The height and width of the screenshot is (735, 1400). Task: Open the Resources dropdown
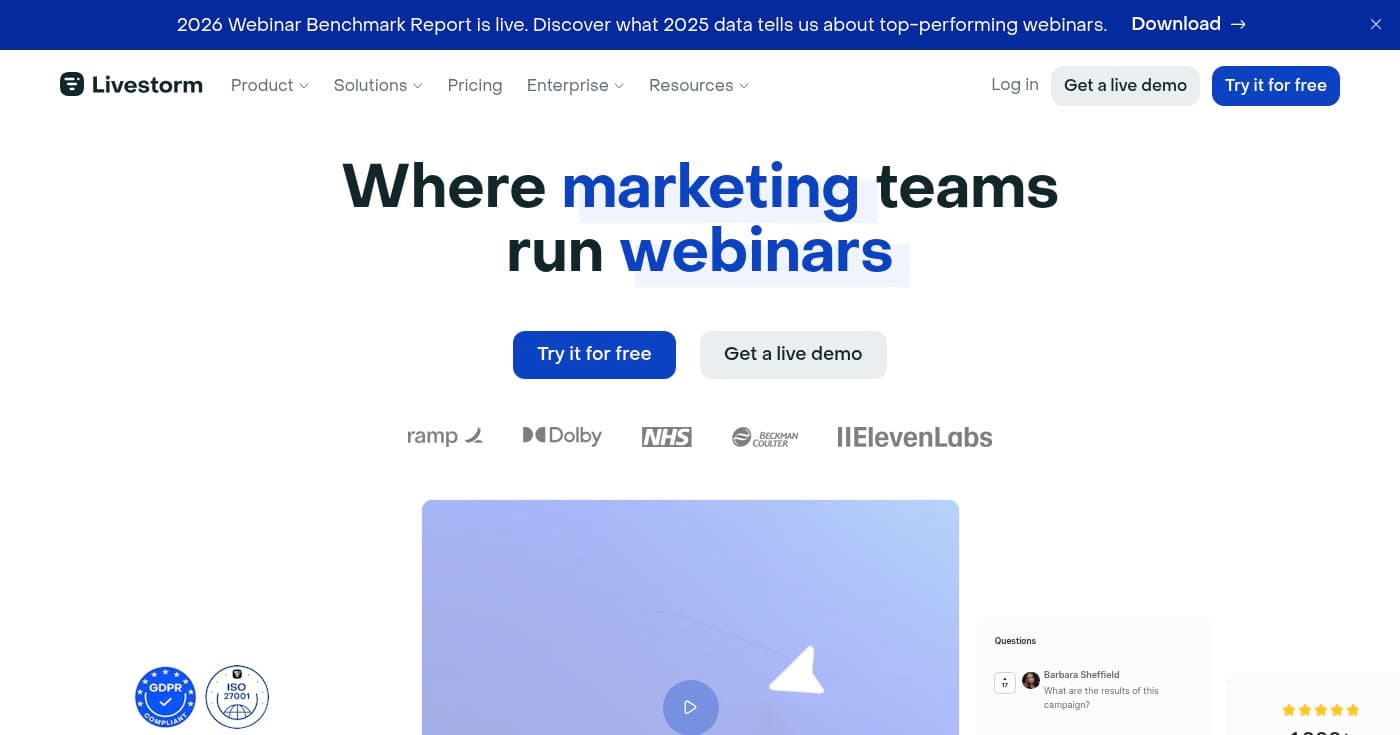pos(698,85)
